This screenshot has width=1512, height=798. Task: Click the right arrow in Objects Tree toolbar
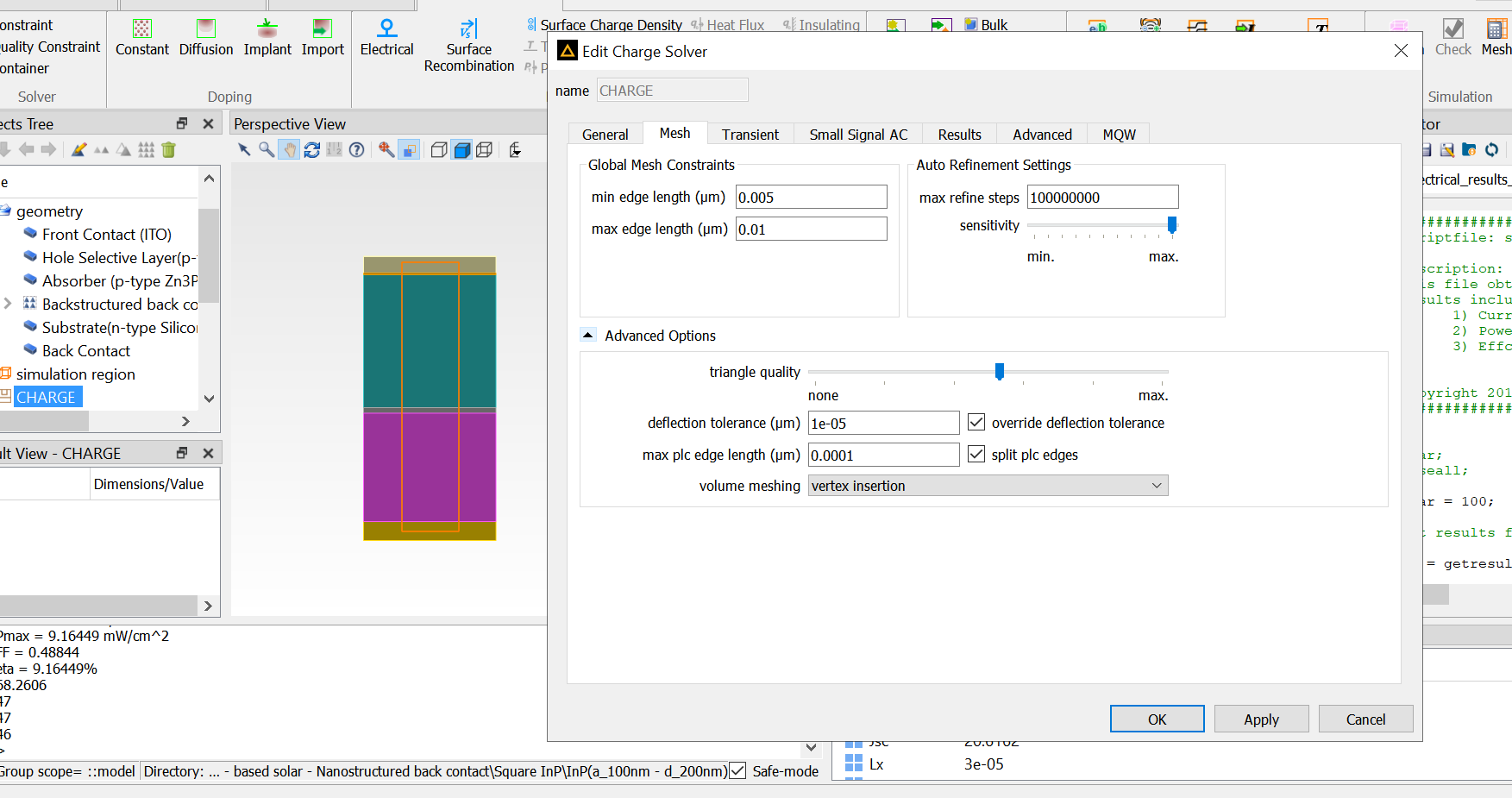coord(49,150)
